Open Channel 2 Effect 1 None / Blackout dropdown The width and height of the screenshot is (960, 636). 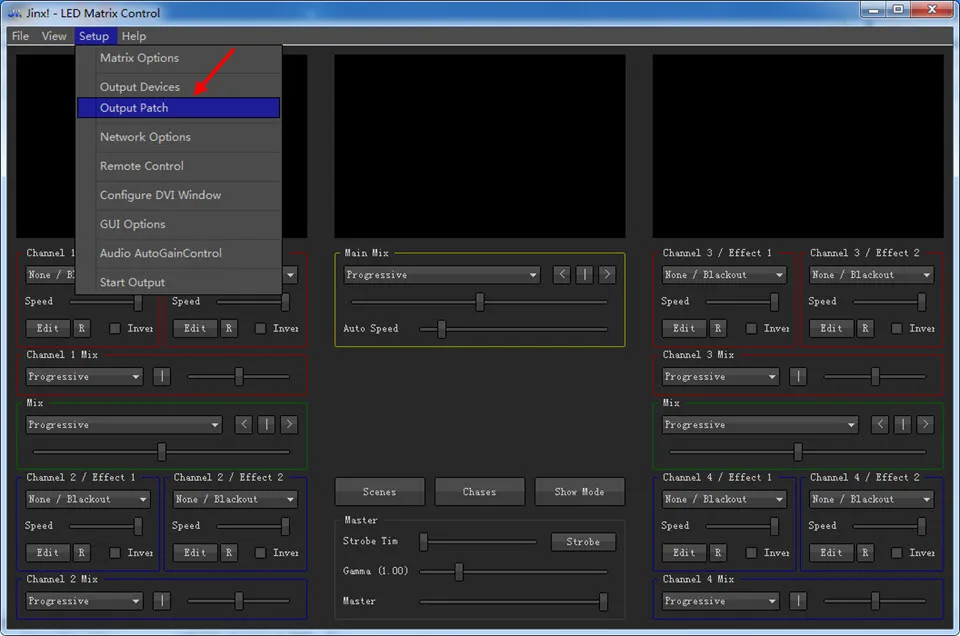pyautogui.click(x=88, y=499)
